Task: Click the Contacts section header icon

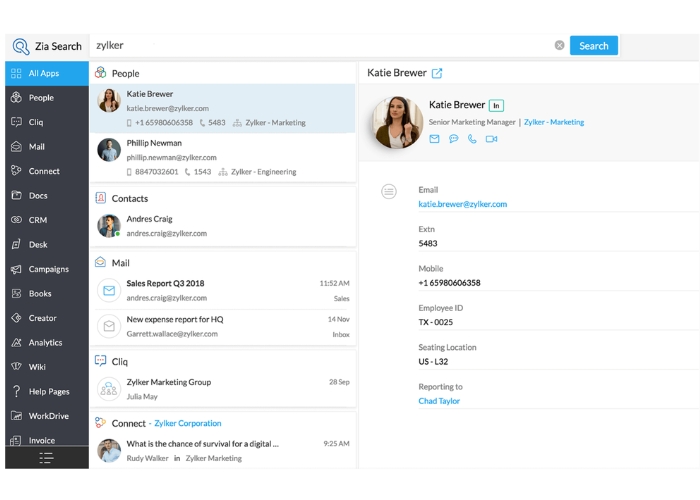Action: pyautogui.click(x=100, y=198)
